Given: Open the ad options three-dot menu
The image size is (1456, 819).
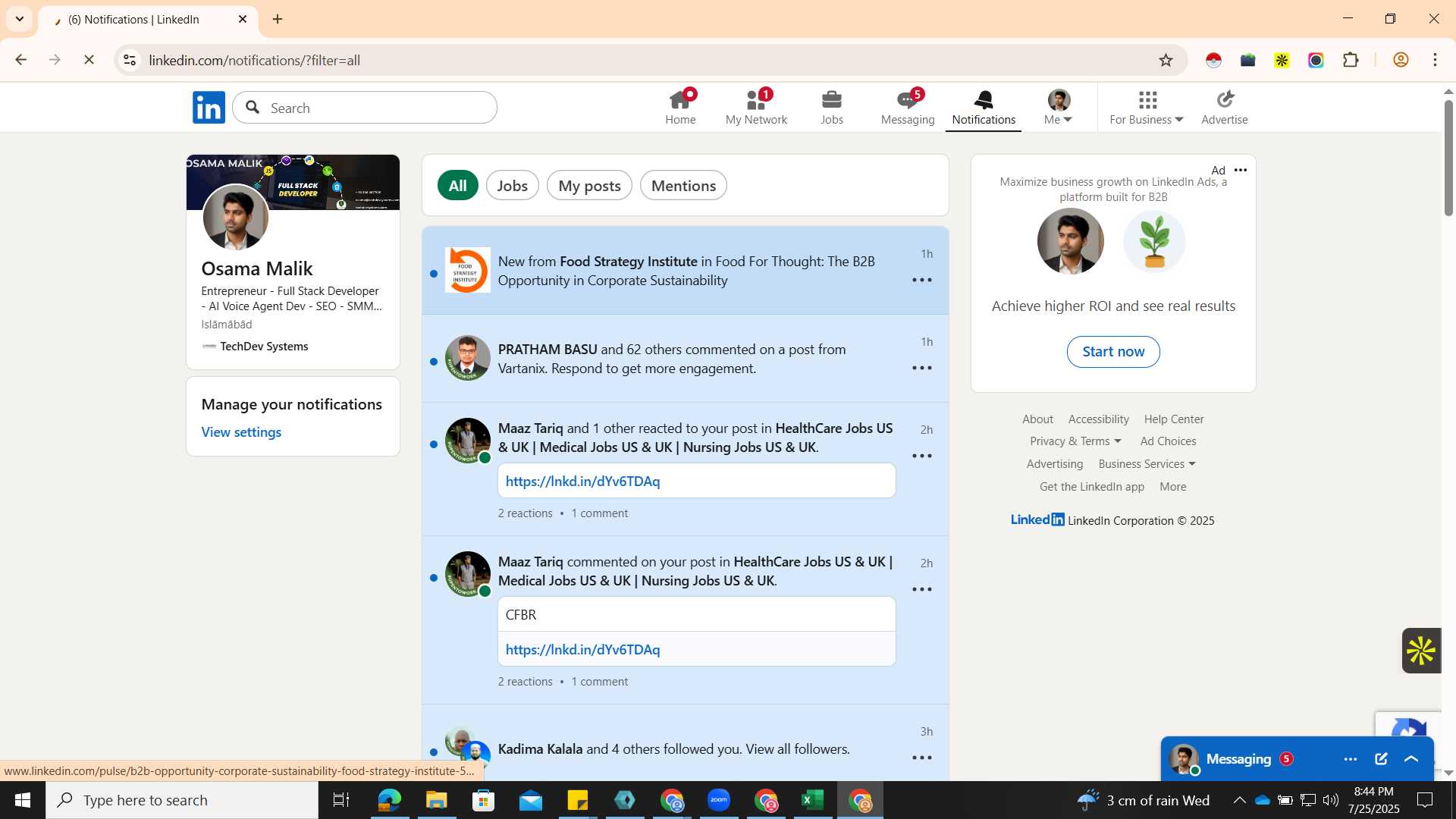Looking at the screenshot, I should click(1241, 171).
